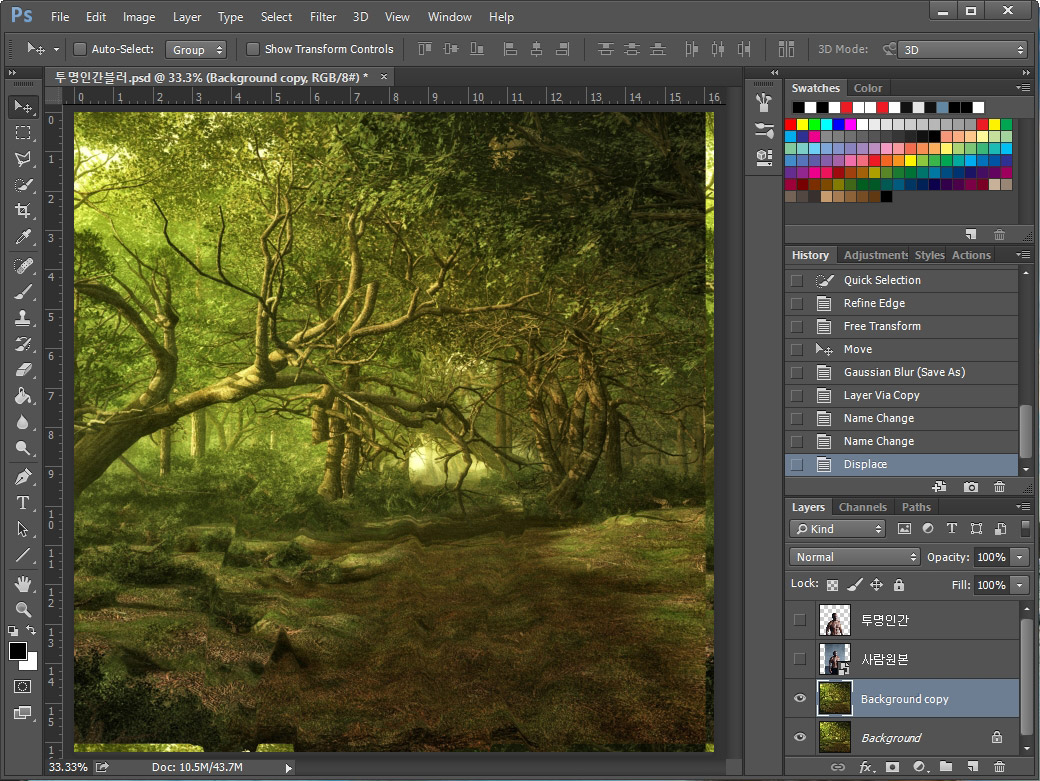Select the Eraser tool
This screenshot has width=1040, height=781.
[22, 370]
